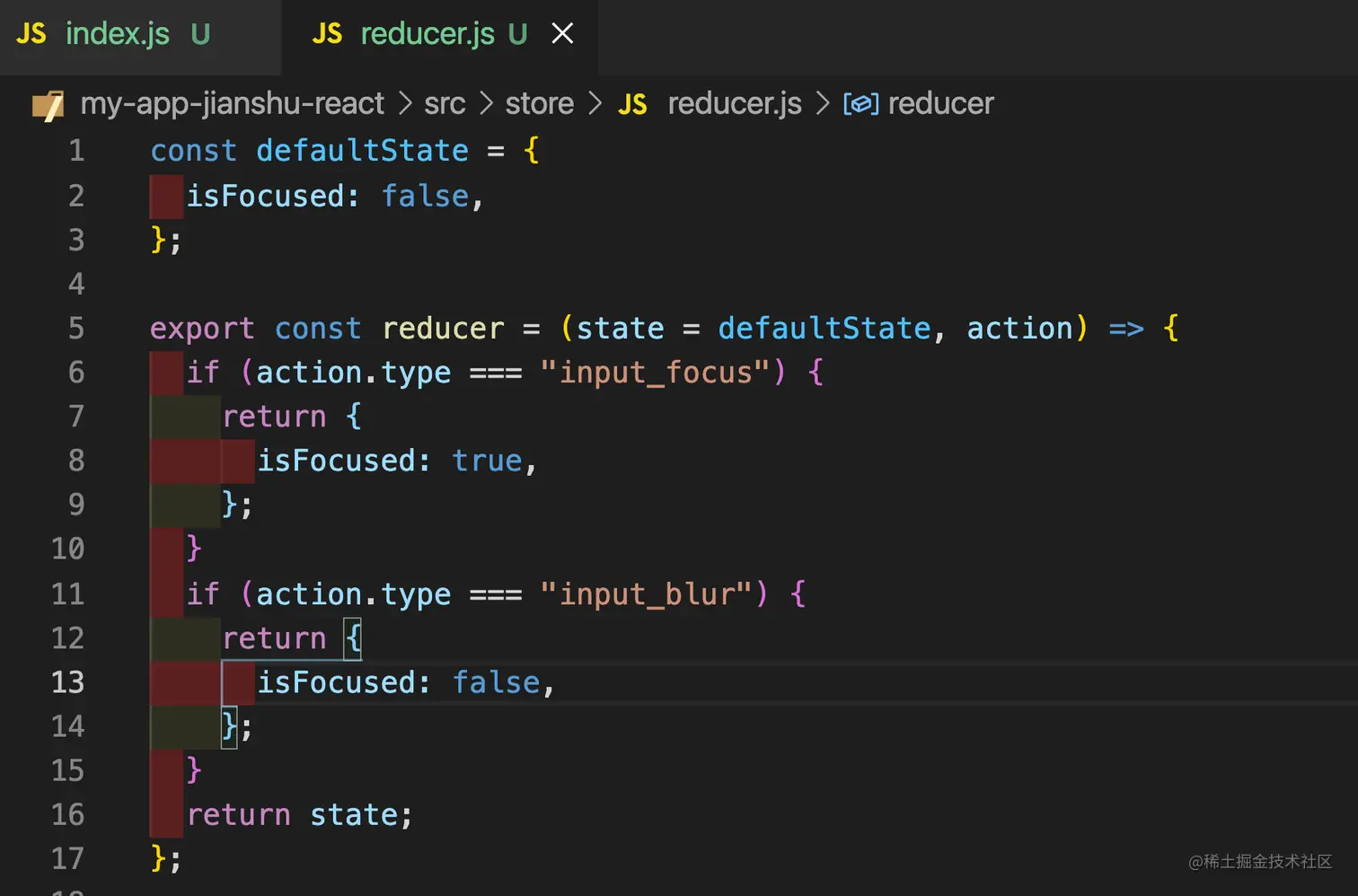Click line number 1 in gutter

tap(77, 151)
